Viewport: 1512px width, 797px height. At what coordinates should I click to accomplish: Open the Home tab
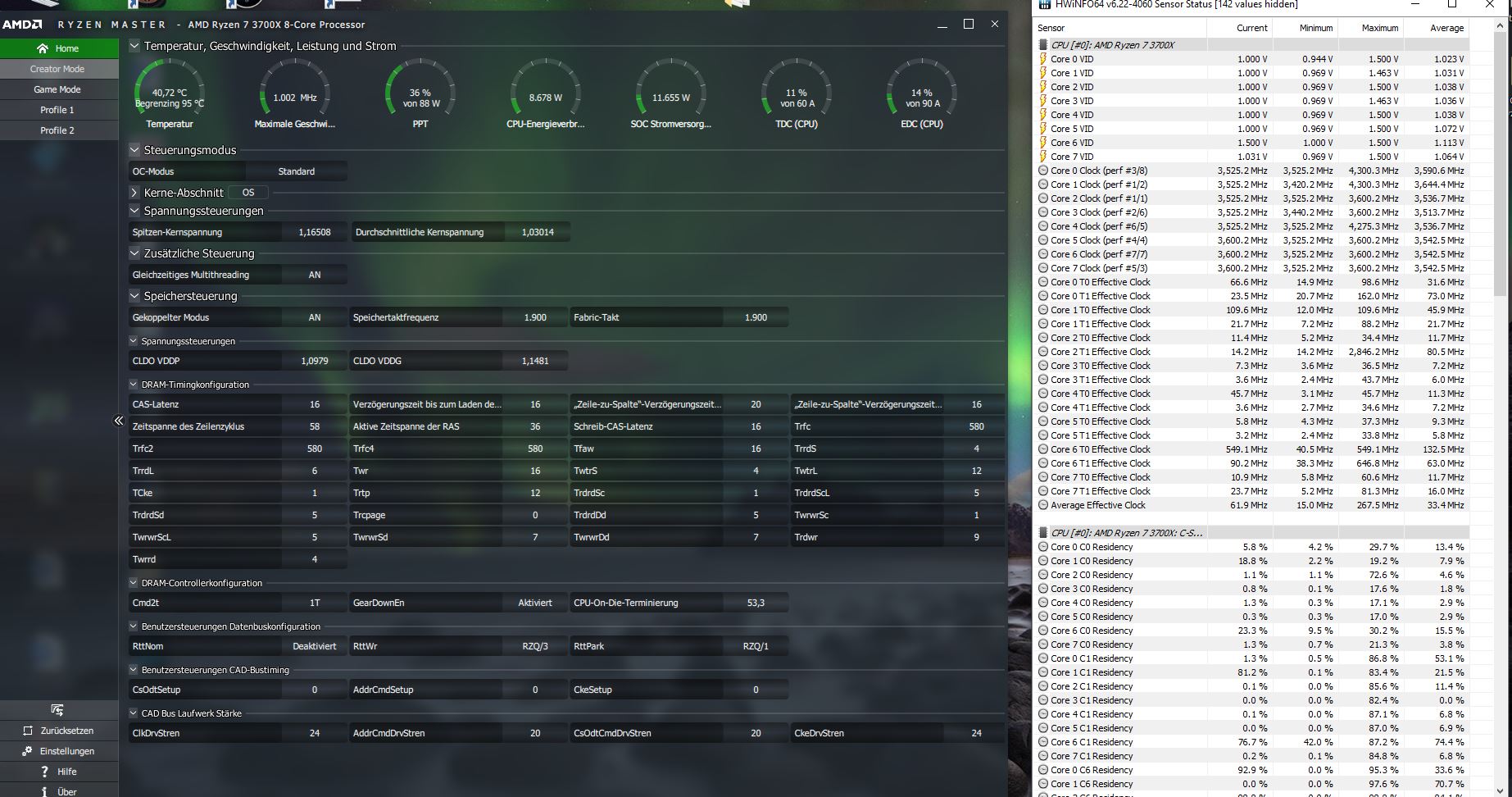tap(59, 48)
